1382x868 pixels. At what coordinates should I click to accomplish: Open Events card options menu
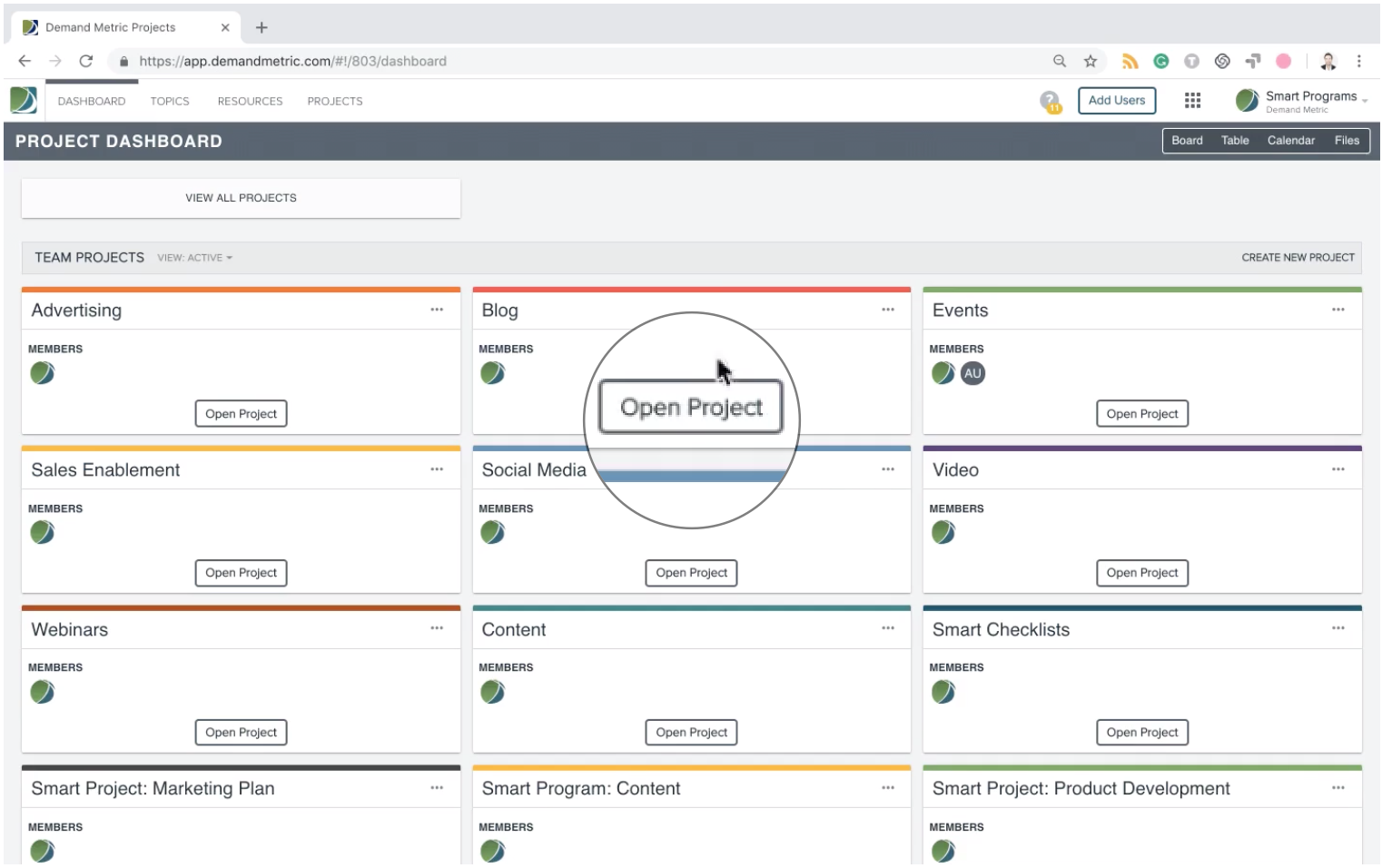click(1338, 310)
